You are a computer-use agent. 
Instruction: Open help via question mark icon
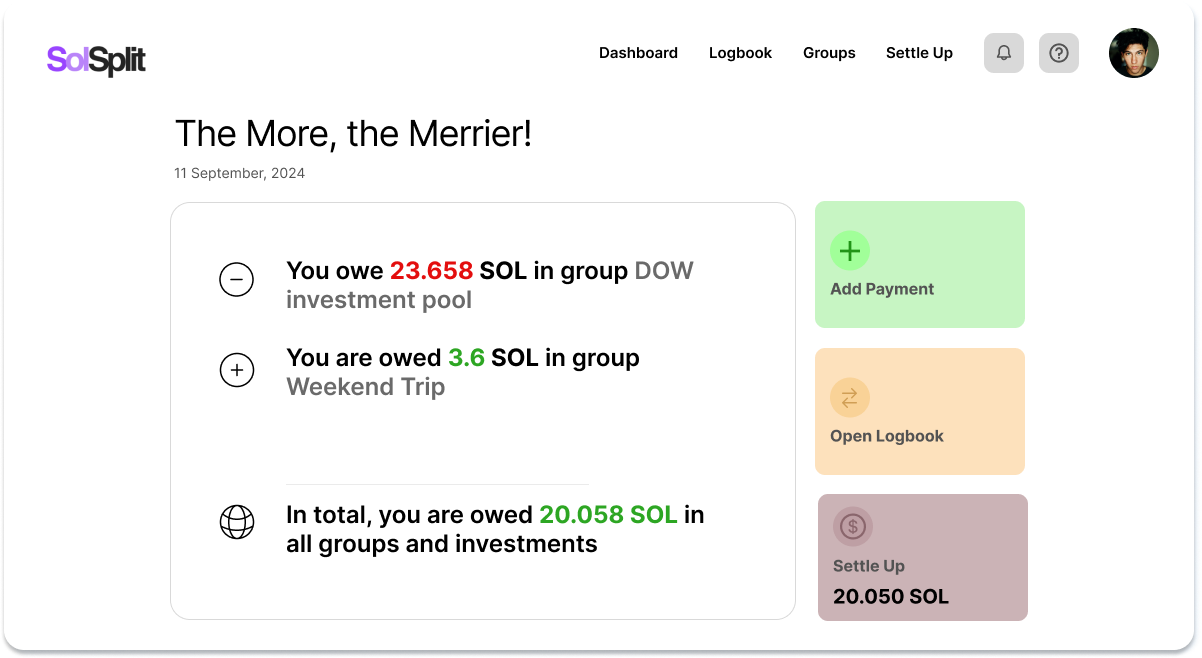[x=1058, y=53]
